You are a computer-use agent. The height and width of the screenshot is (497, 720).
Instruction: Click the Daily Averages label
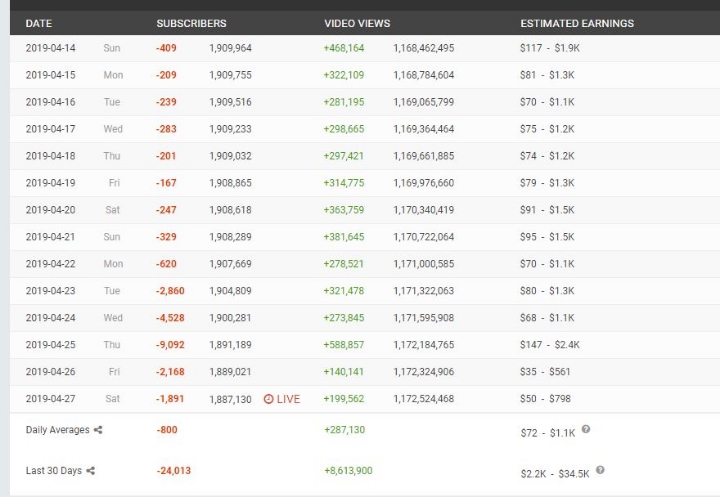(x=57, y=430)
